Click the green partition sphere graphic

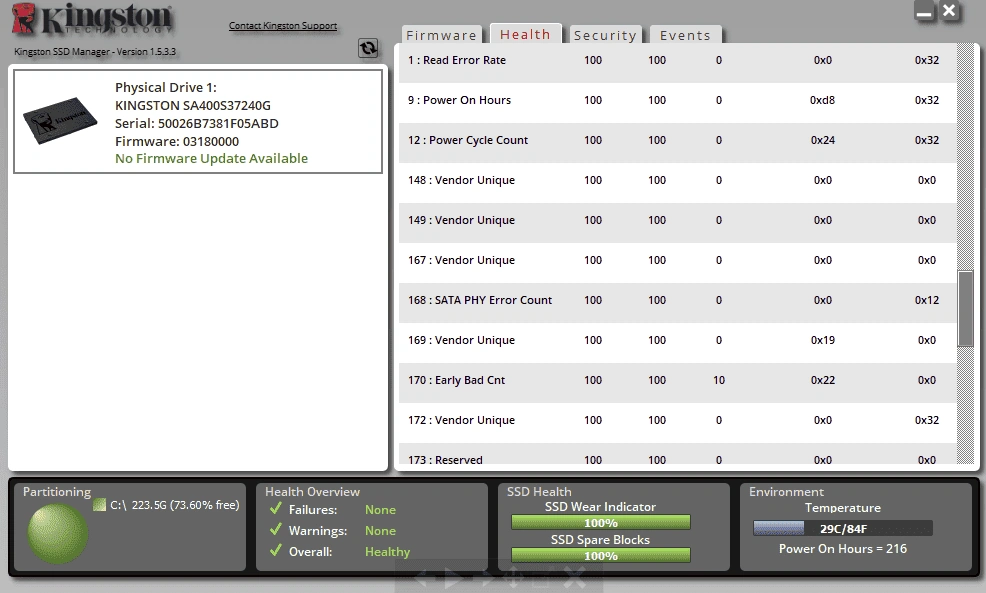click(x=58, y=533)
